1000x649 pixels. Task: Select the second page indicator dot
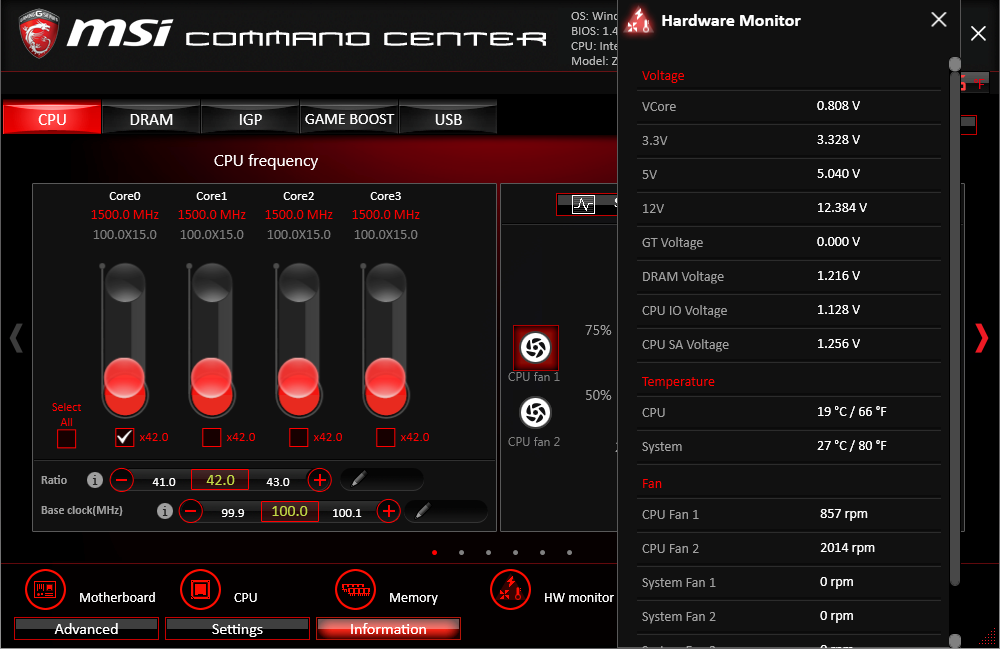461,552
